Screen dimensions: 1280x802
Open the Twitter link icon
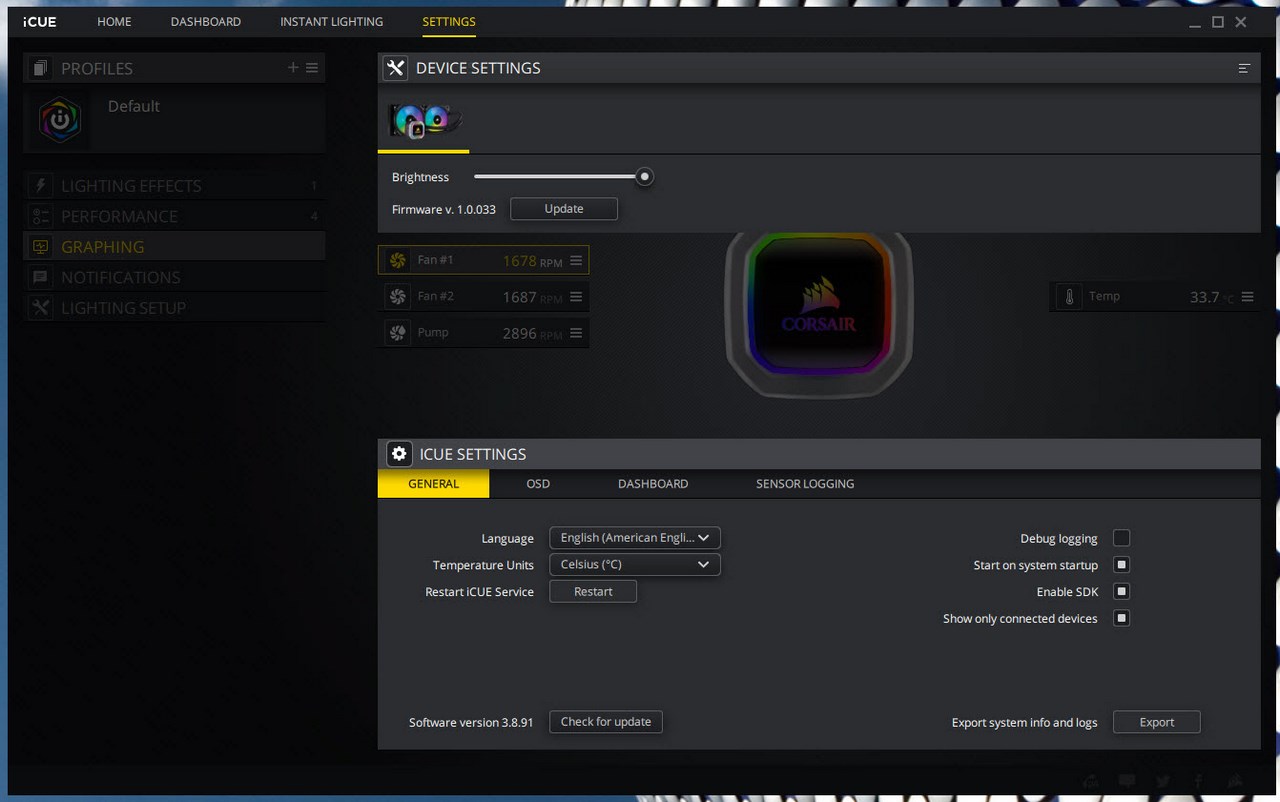tap(1163, 781)
